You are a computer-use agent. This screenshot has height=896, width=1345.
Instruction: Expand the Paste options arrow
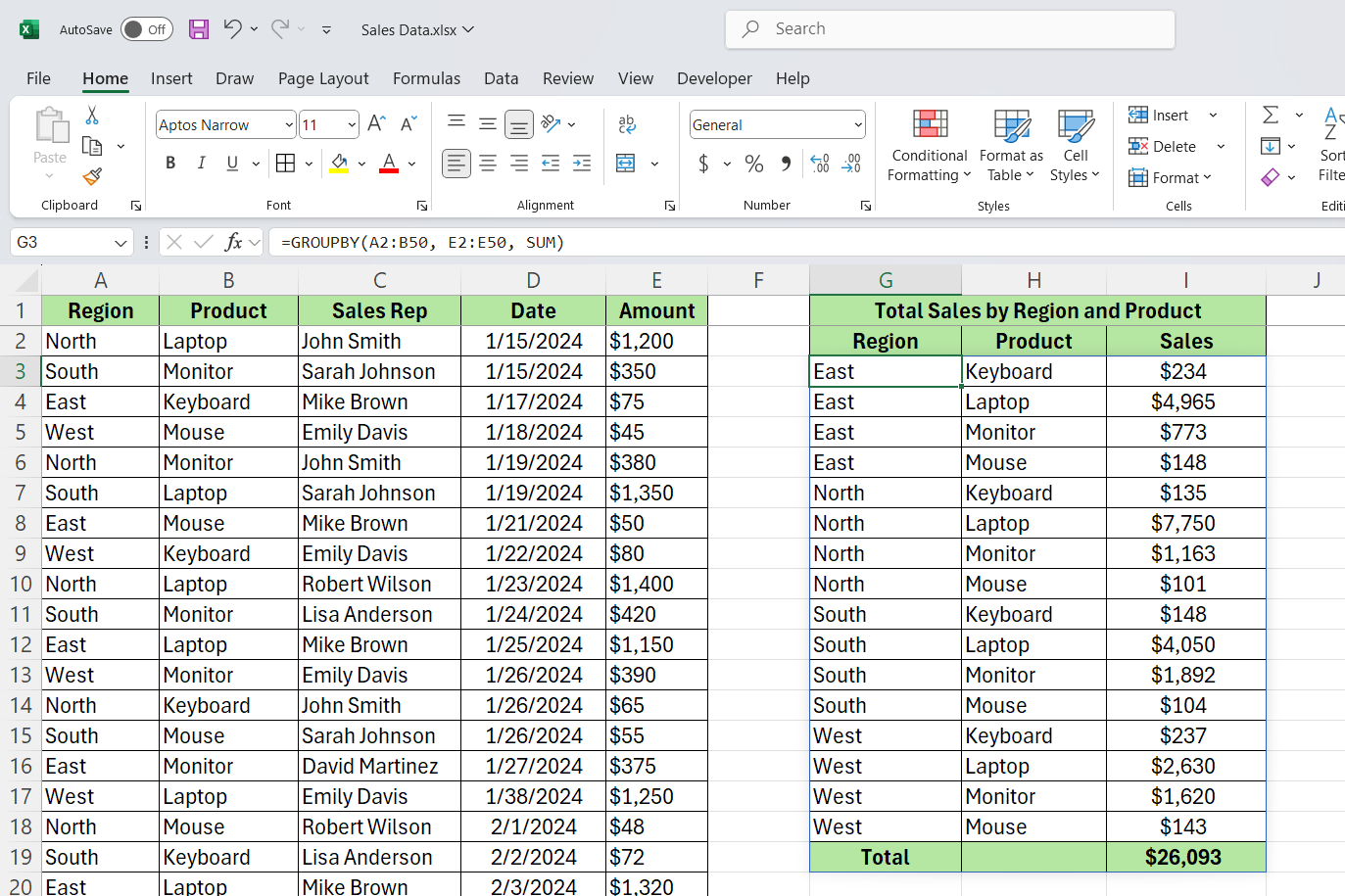(50, 176)
